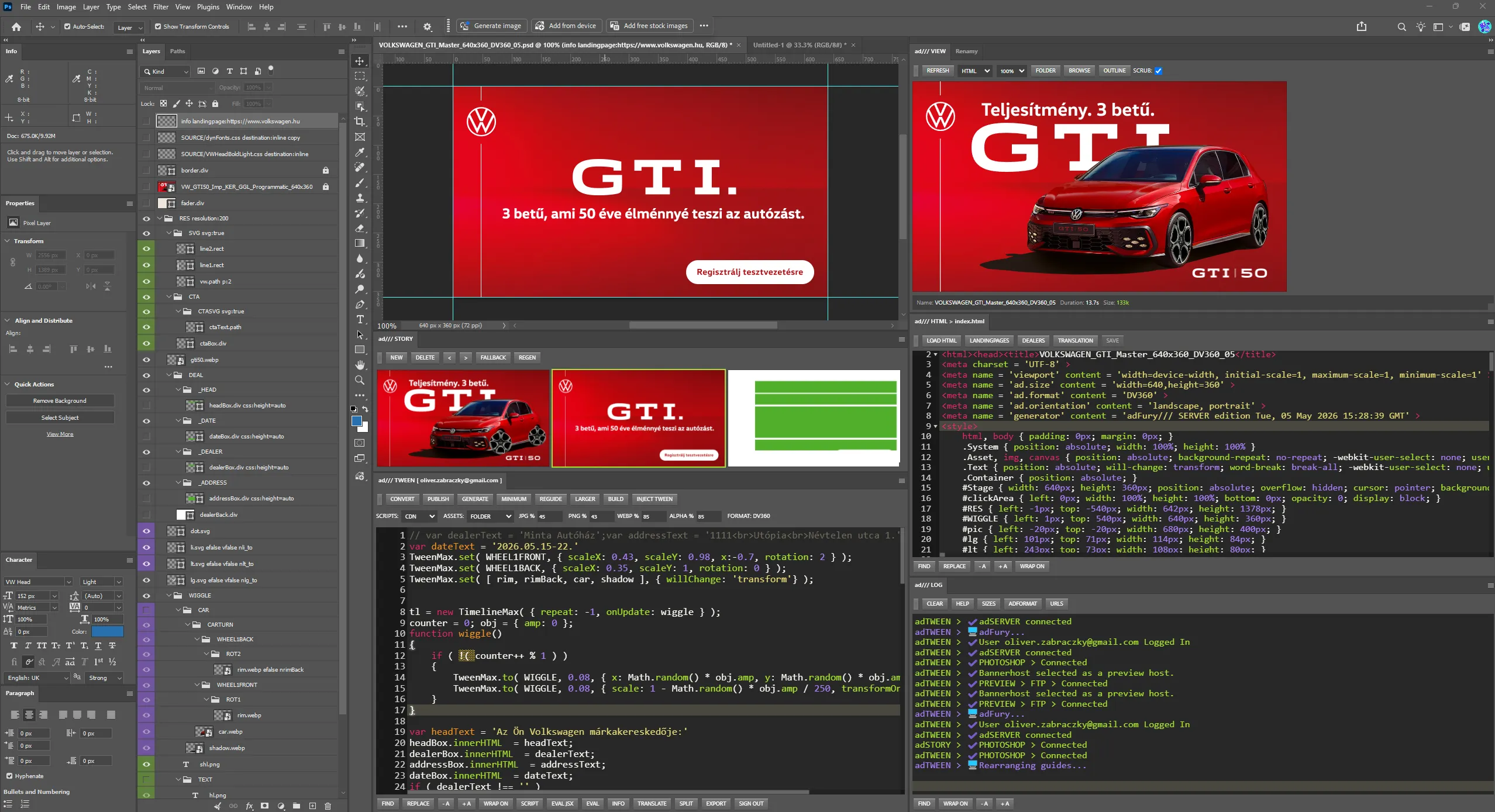Image resolution: width=1495 pixels, height=812 pixels.
Task: Click the delete layer trash icon
Action: (x=328, y=806)
